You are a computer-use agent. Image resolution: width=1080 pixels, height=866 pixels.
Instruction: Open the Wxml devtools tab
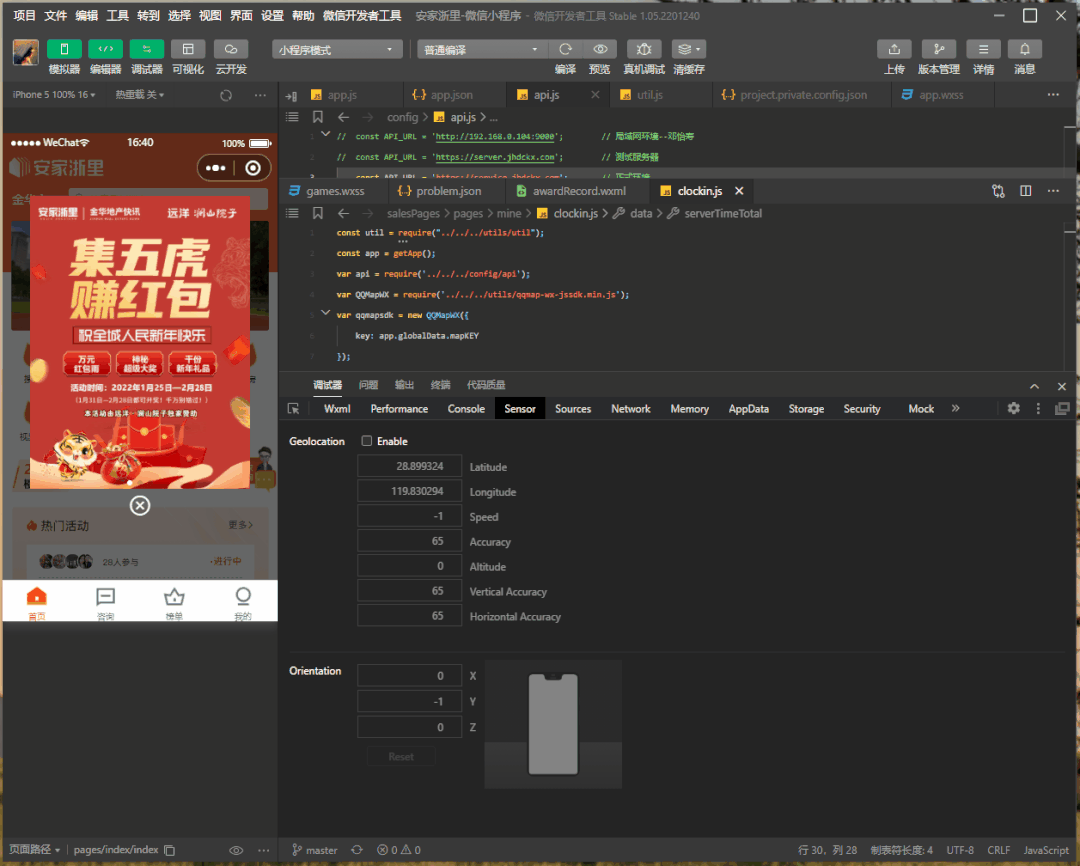point(337,409)
